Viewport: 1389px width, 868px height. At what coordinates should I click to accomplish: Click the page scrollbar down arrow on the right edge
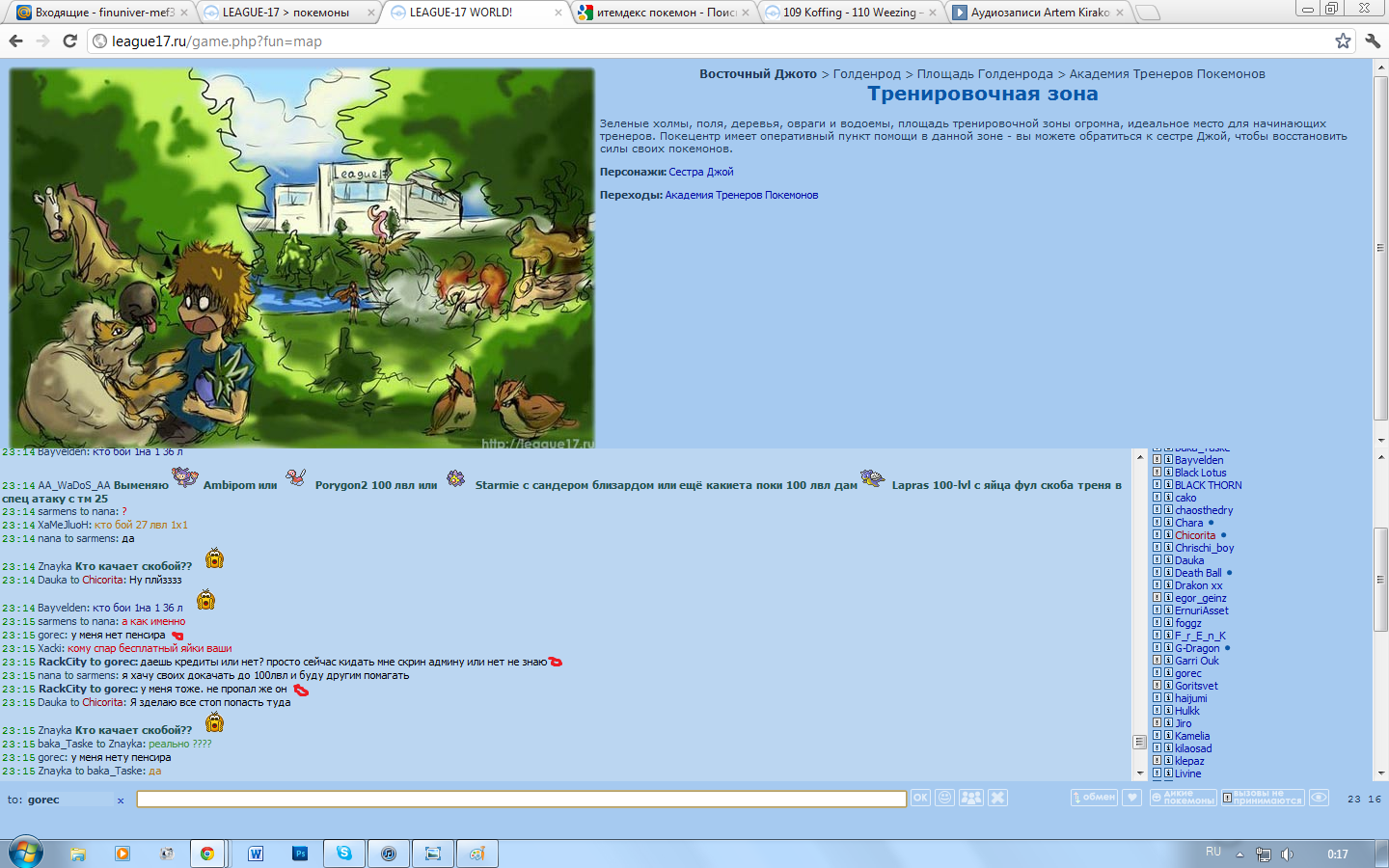(x=1380, y=440)
